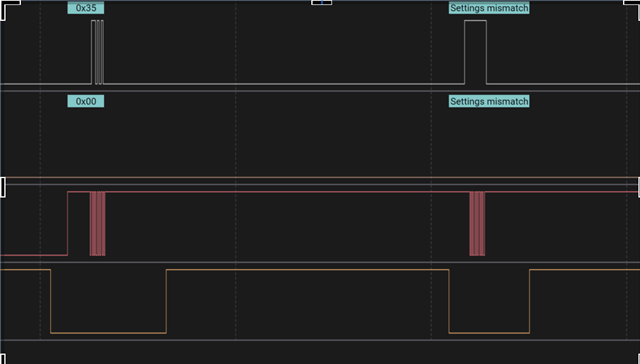Click the right red pulse burst
This screenshot has width=640, height=364.
click(477, 224)
